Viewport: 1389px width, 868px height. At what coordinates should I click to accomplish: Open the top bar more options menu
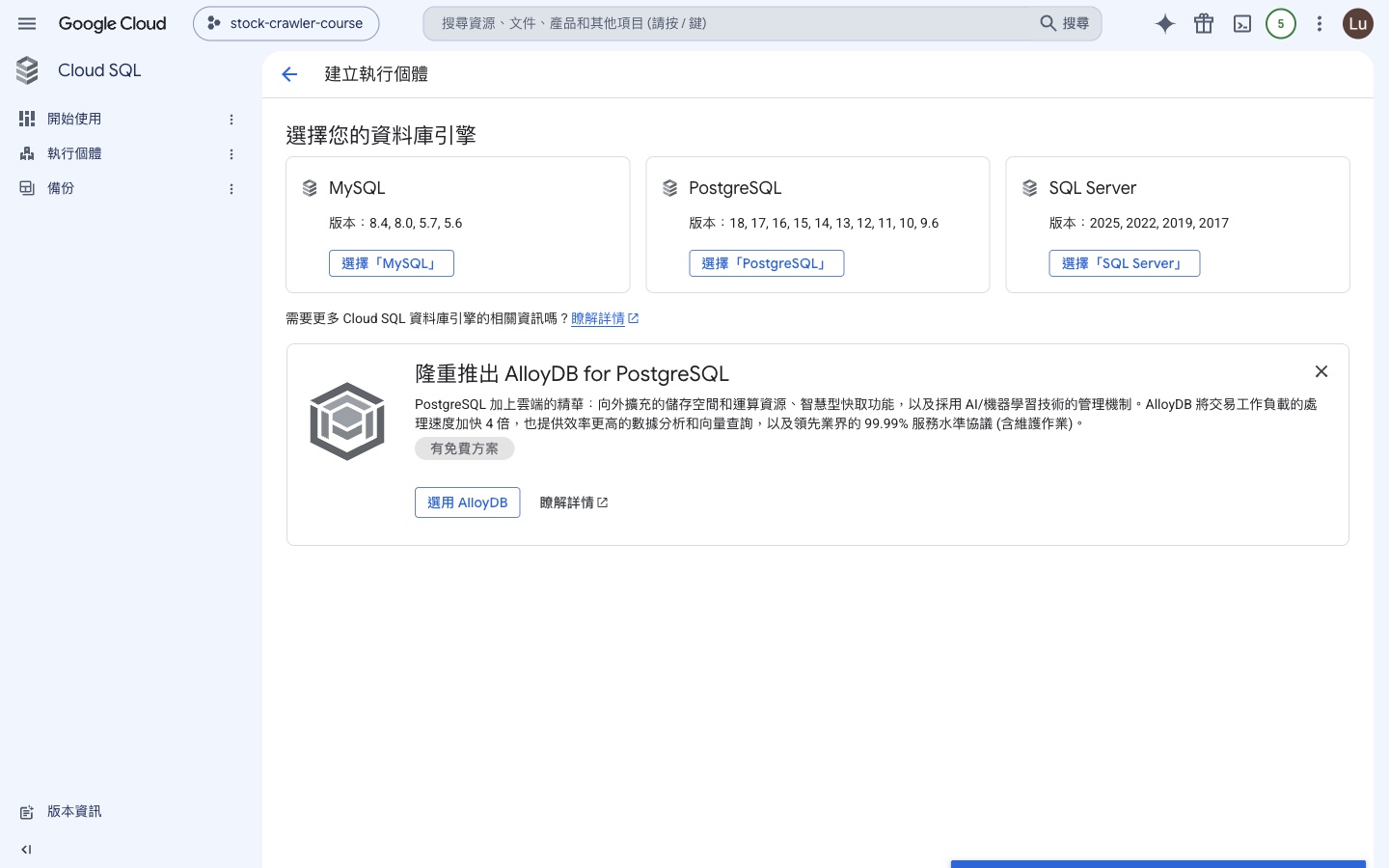click(1320, 24)
